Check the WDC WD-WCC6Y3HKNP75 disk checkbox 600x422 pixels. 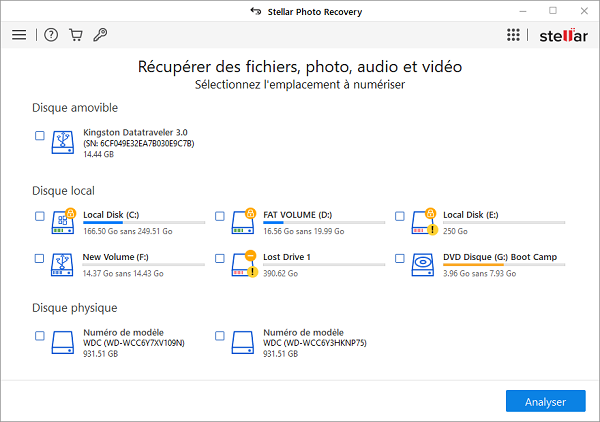(x=220, y=336)
